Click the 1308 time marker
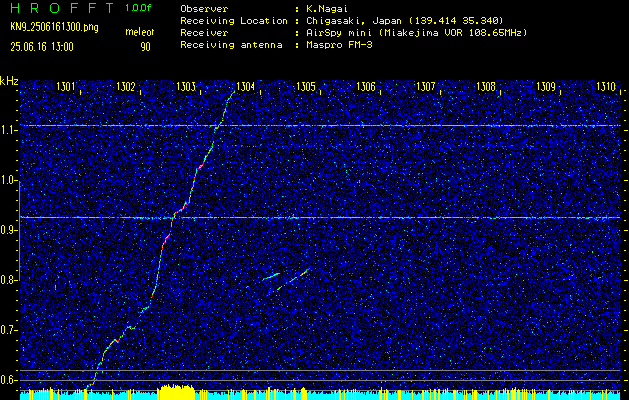Image resolution: width=629 pixels, height=400 pixels. pos(486,87)
